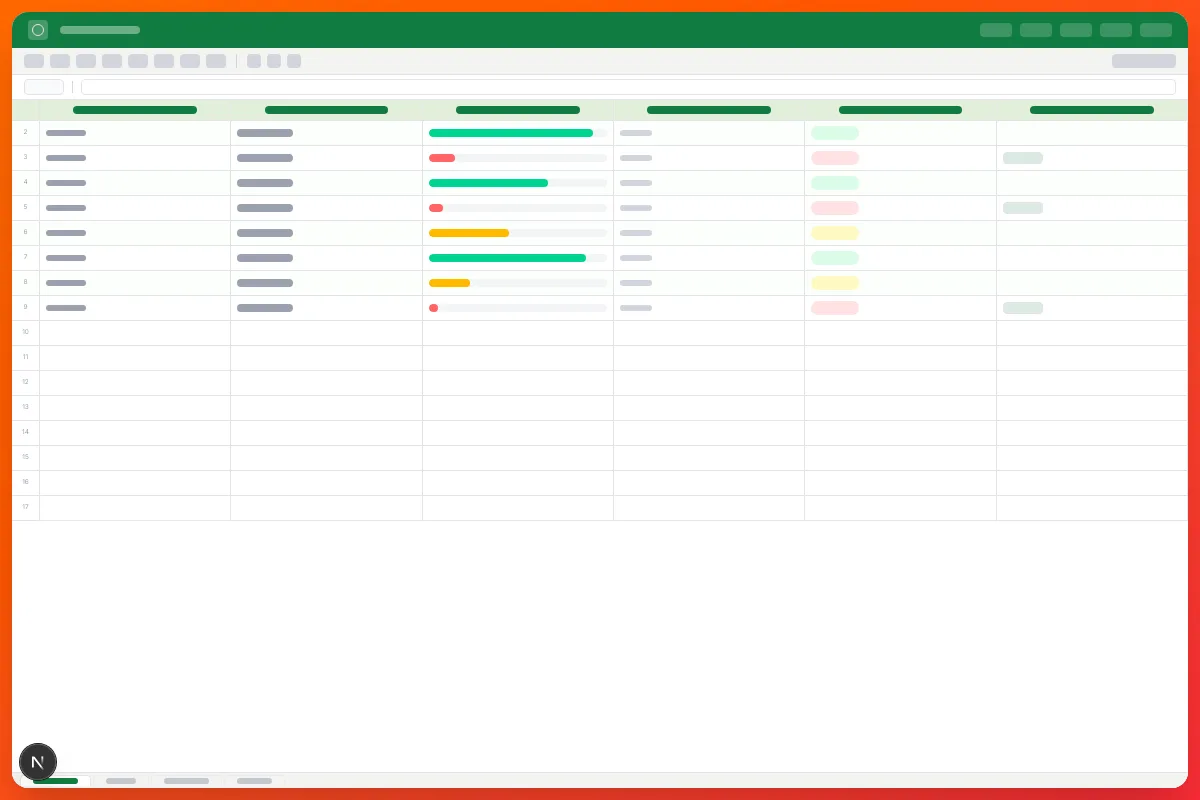The width and height of the screenshot is (1200, 800).
Task: Click the grey tag in row 3's last column
Action: tap(1023, 158)
